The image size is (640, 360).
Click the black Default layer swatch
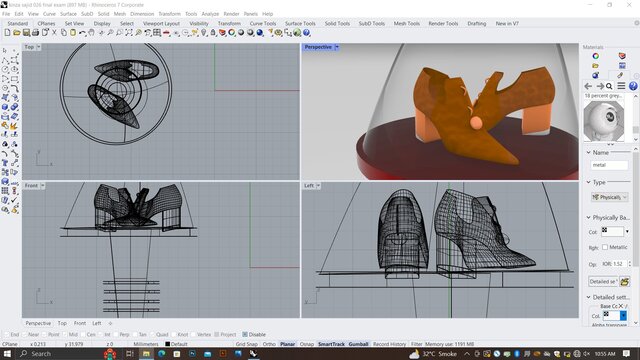coord(167,344)
